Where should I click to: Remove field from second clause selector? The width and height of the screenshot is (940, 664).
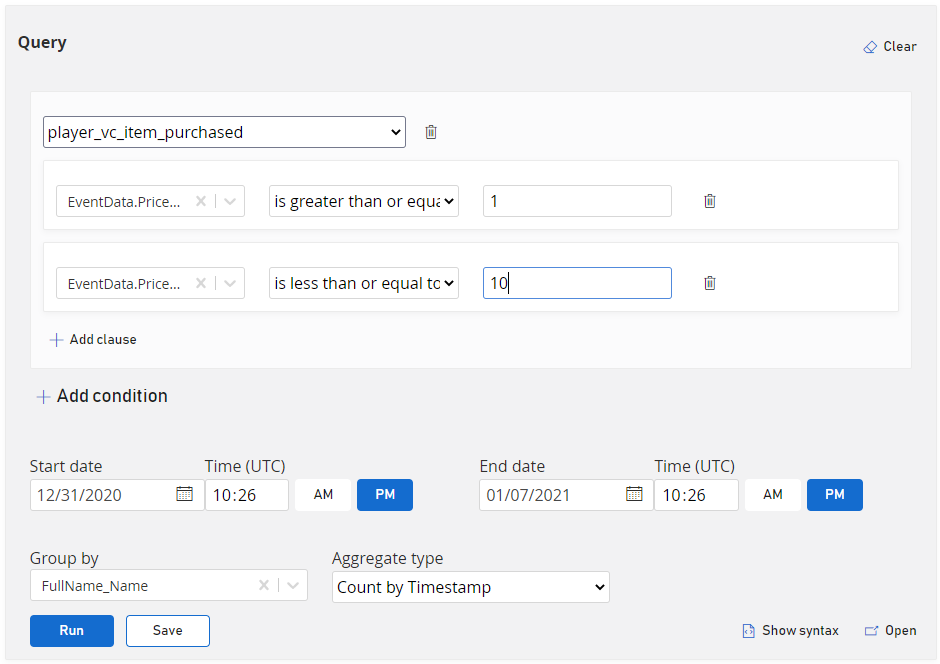pyautogui.click(x=201, y=283)
